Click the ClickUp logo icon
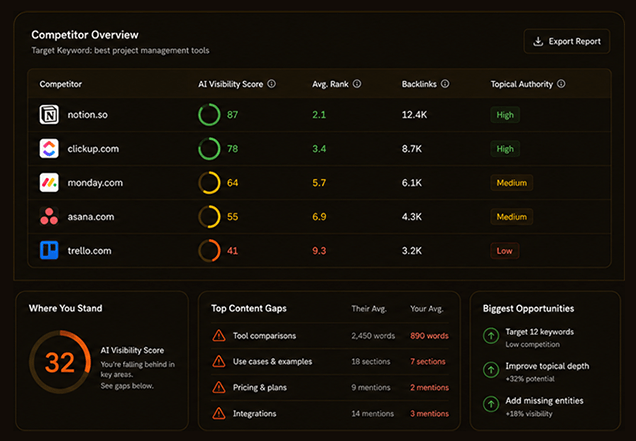 (49, 148)
